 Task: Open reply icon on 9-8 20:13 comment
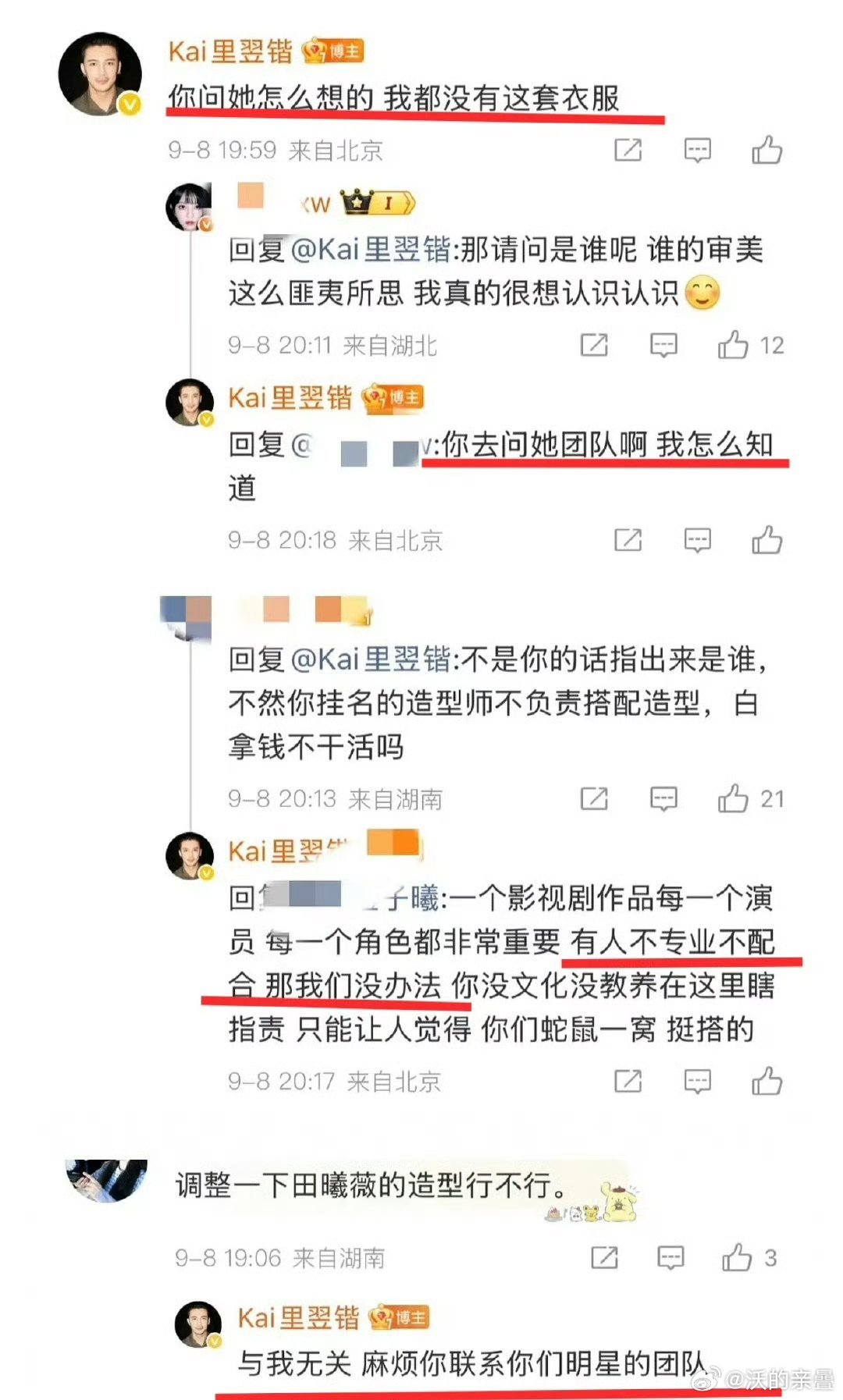coord(663,799)
